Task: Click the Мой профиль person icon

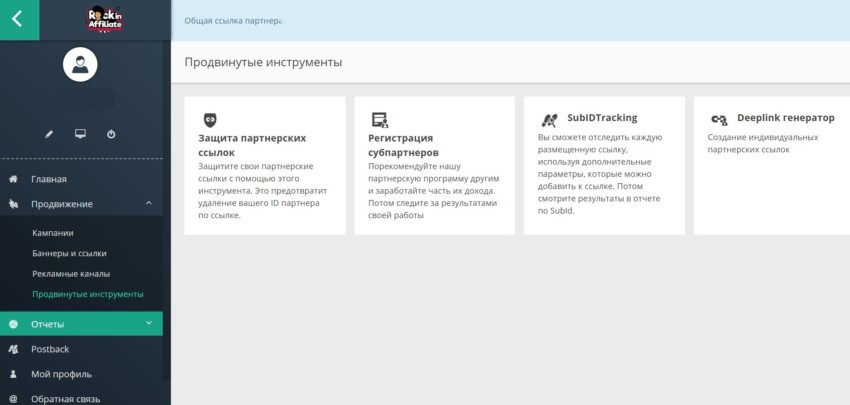Action: [14, 374]
